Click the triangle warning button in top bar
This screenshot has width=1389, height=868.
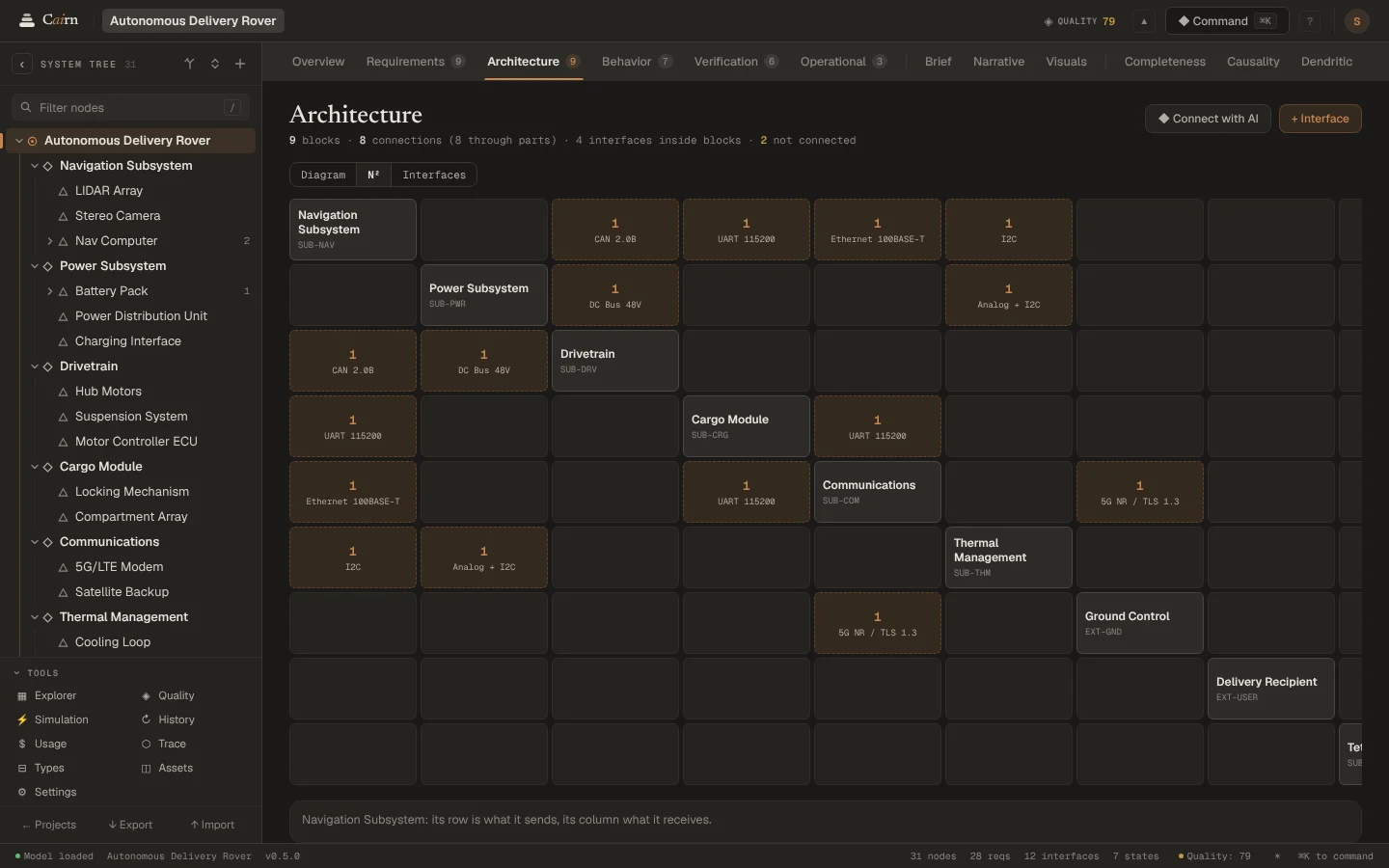[x=1144, y=21]
